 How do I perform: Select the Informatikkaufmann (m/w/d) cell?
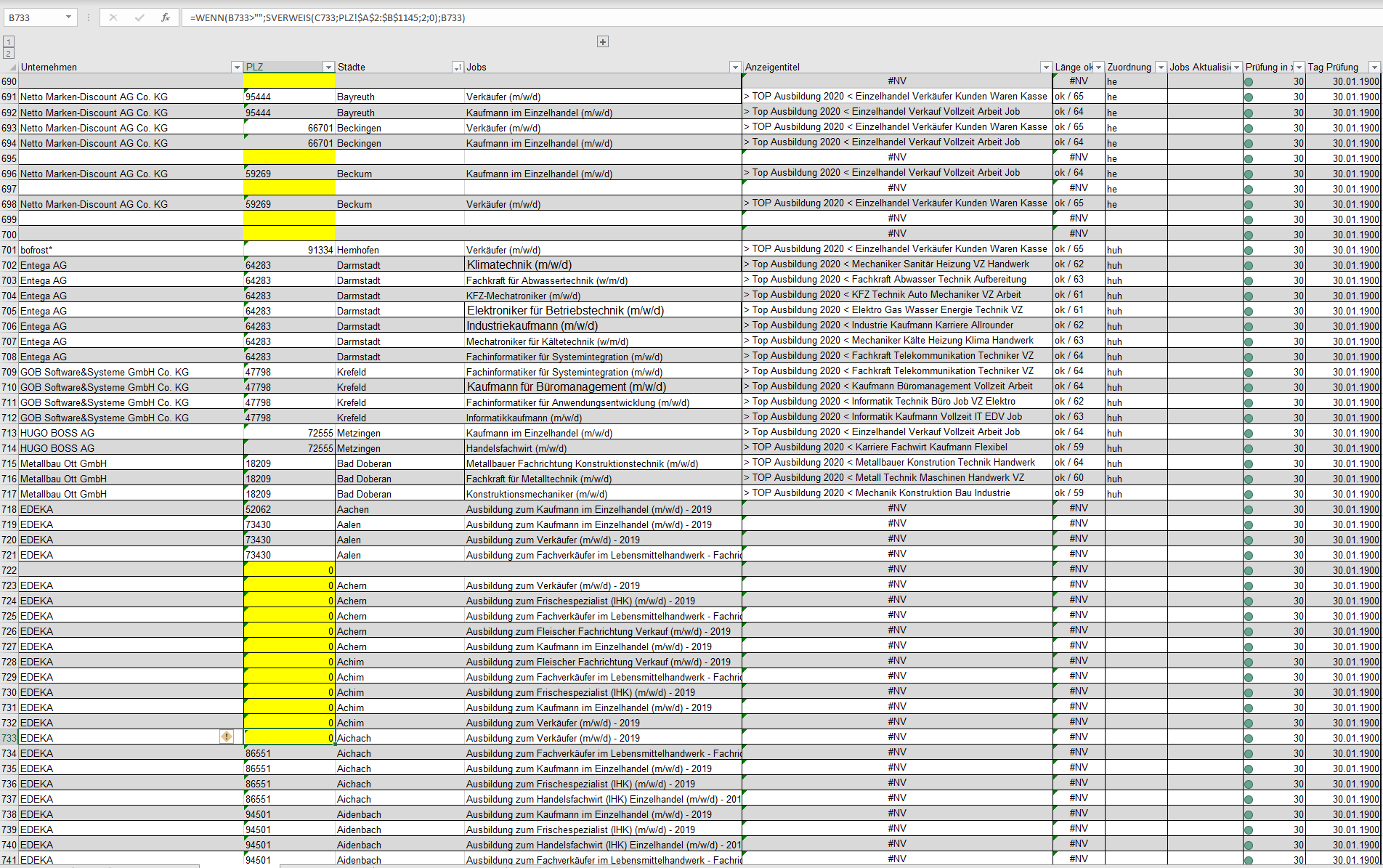(x=603, y=418)
